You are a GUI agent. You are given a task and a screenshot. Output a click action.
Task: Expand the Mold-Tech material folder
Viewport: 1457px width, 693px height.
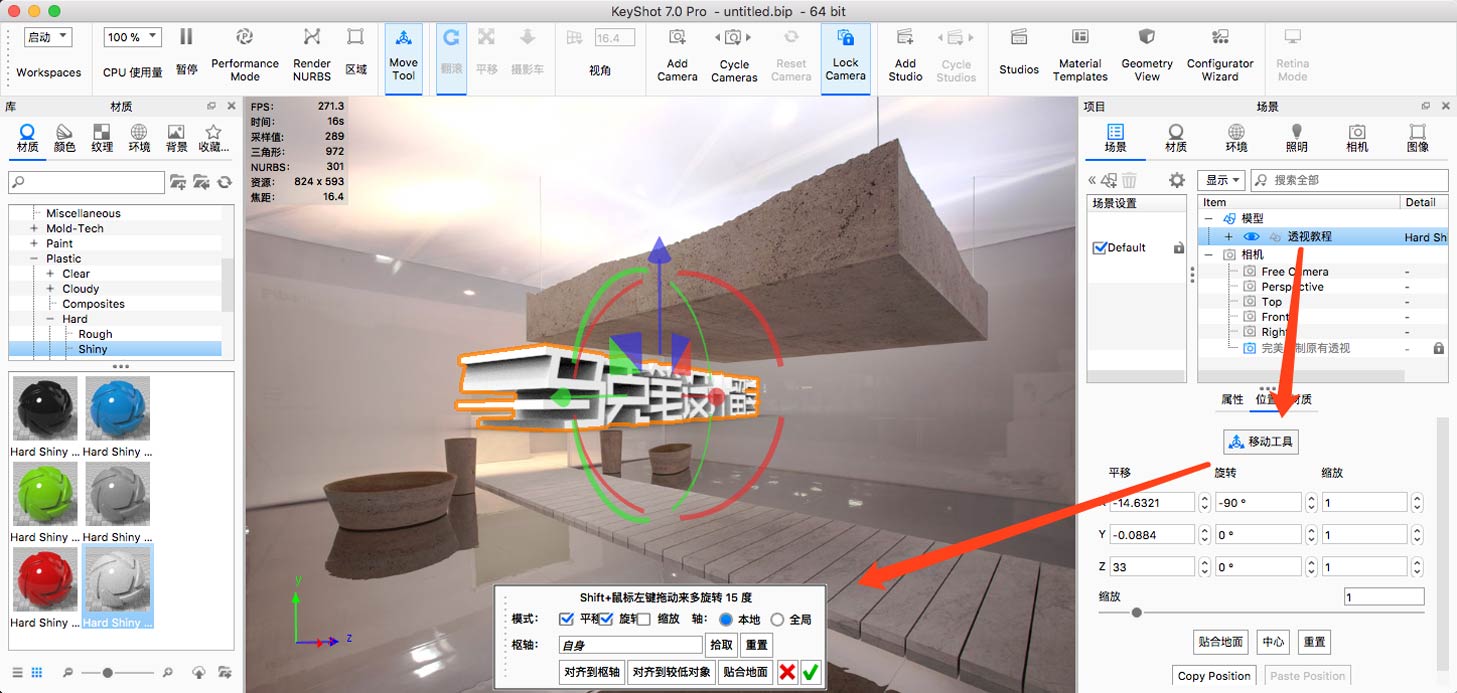[x=34, y=228]
